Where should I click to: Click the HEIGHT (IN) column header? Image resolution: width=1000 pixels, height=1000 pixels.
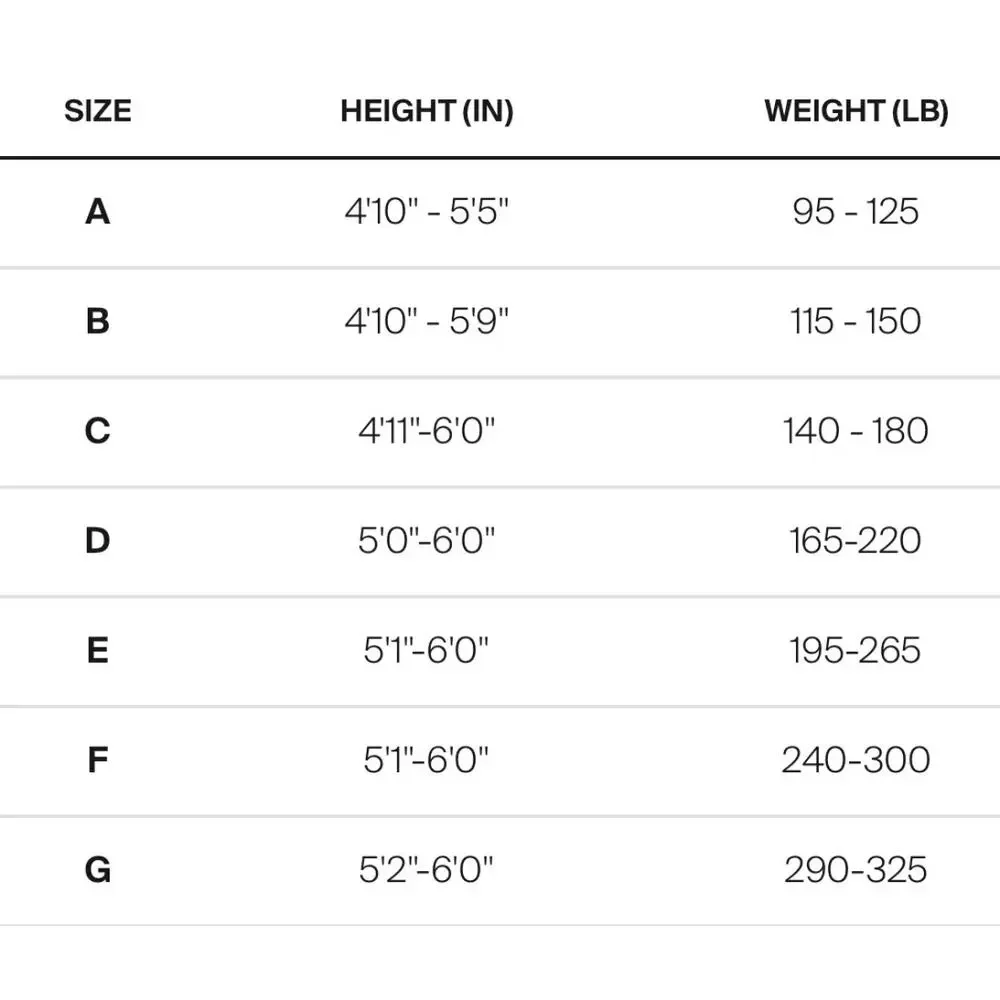(x=427, y=111)
